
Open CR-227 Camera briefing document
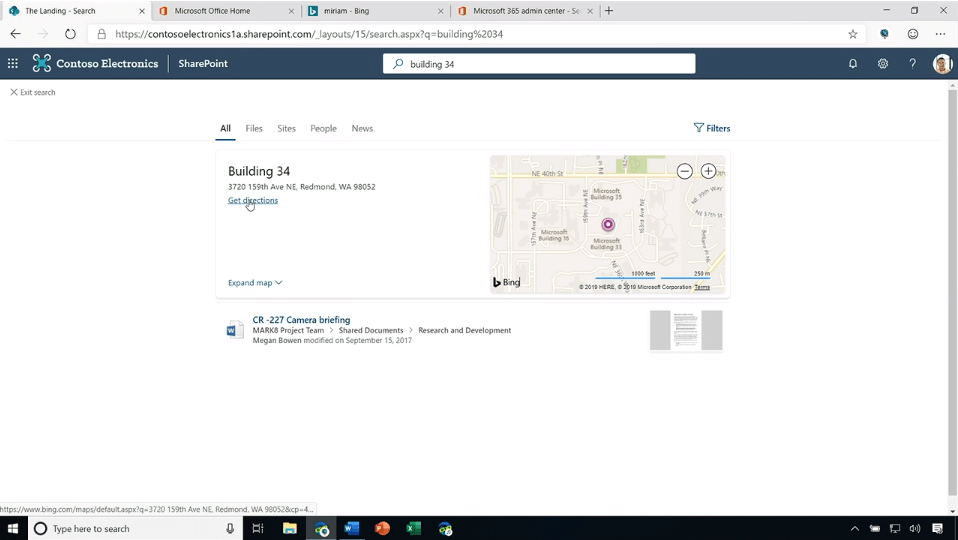click(301, 319)
